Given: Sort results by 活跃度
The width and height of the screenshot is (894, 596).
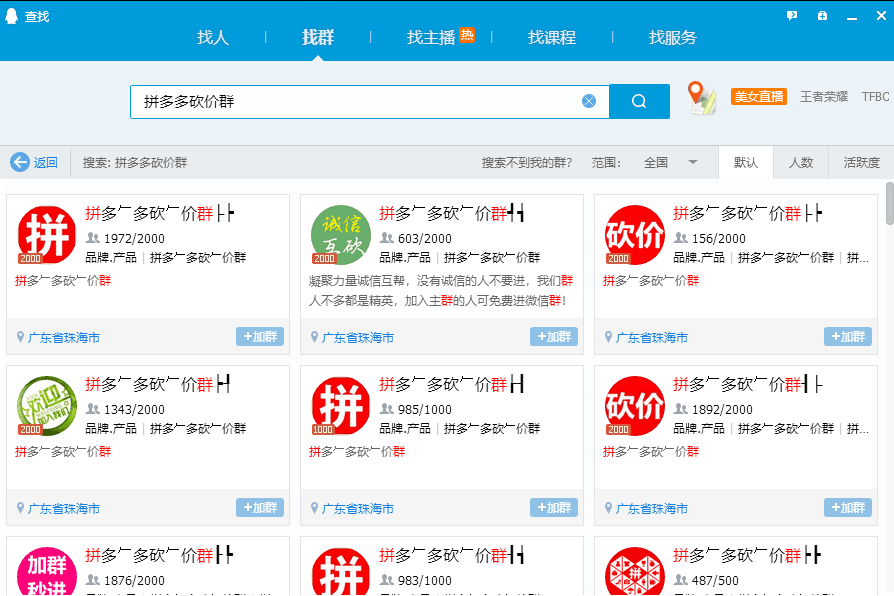Looking at the screenshot, I should (x=862, y=163).
